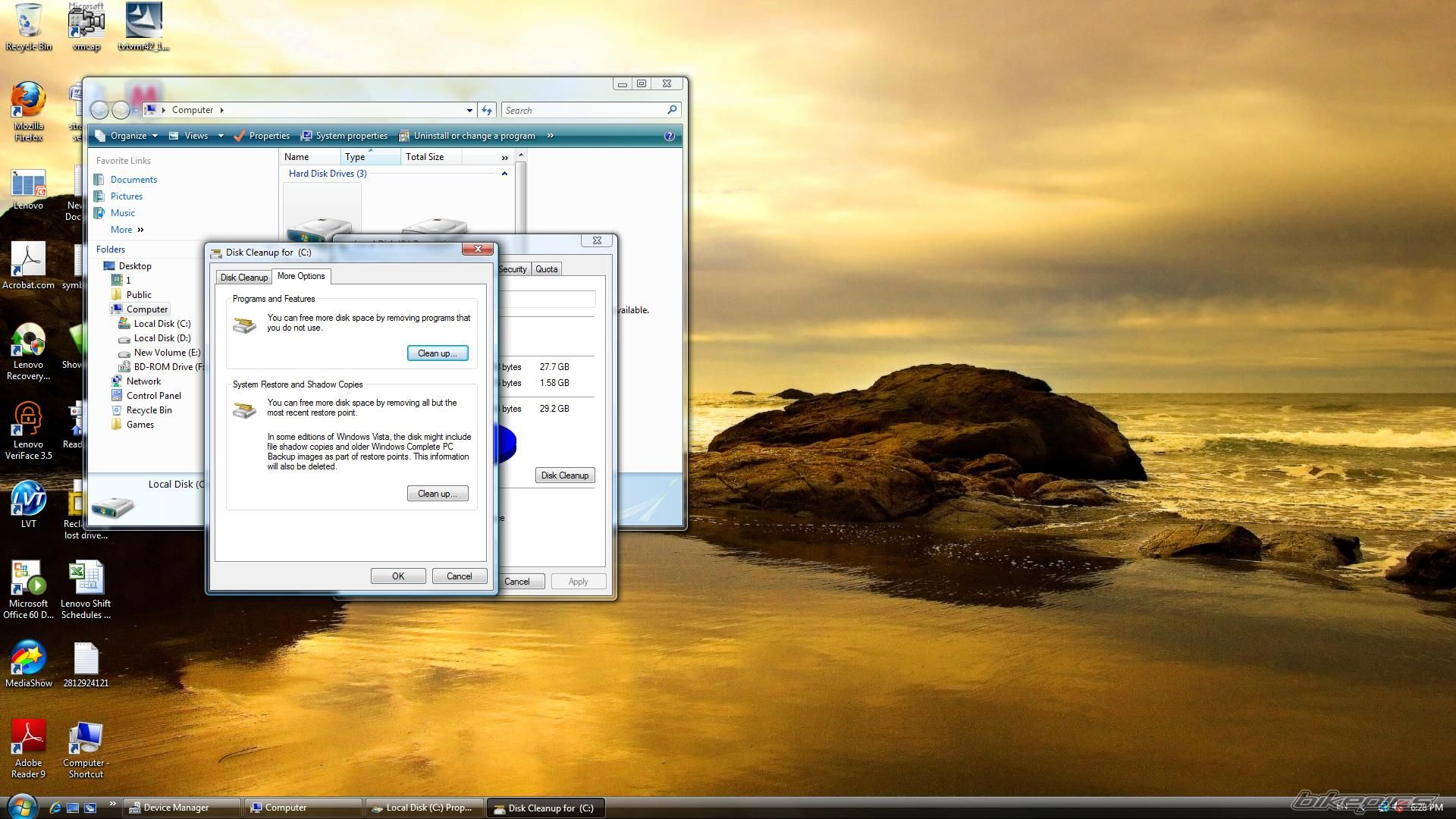Image resolution: width=1456 pixels, height=819 pixels.
Task: Click the Windows Start orb
Action: click(21, 807)
